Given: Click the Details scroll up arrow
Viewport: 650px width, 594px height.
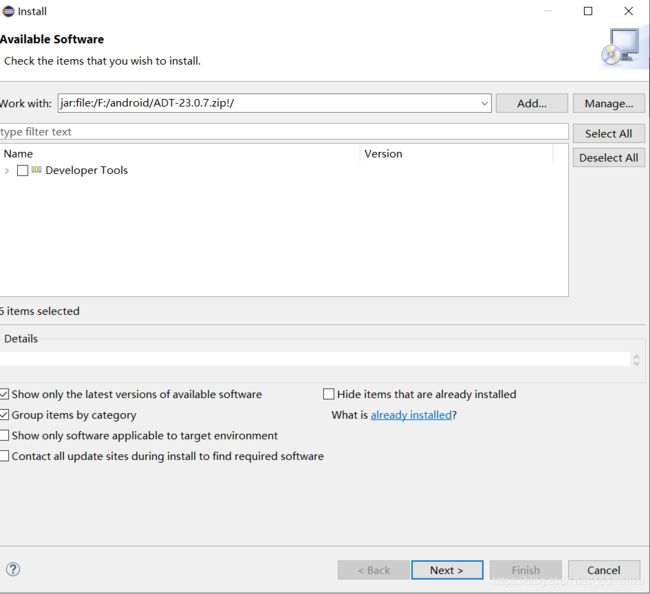Looking at the screenshot, I should point(636,356).
